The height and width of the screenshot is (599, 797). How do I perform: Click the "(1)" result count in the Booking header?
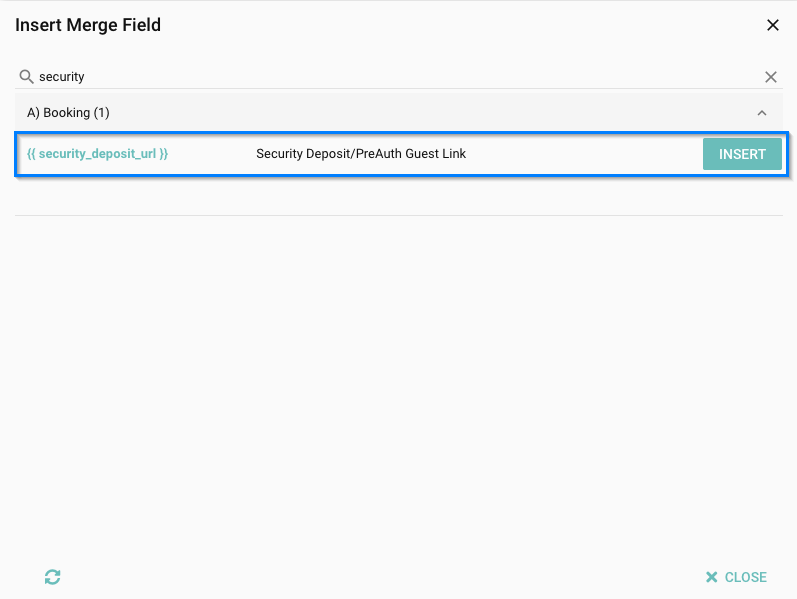point(101,113)
